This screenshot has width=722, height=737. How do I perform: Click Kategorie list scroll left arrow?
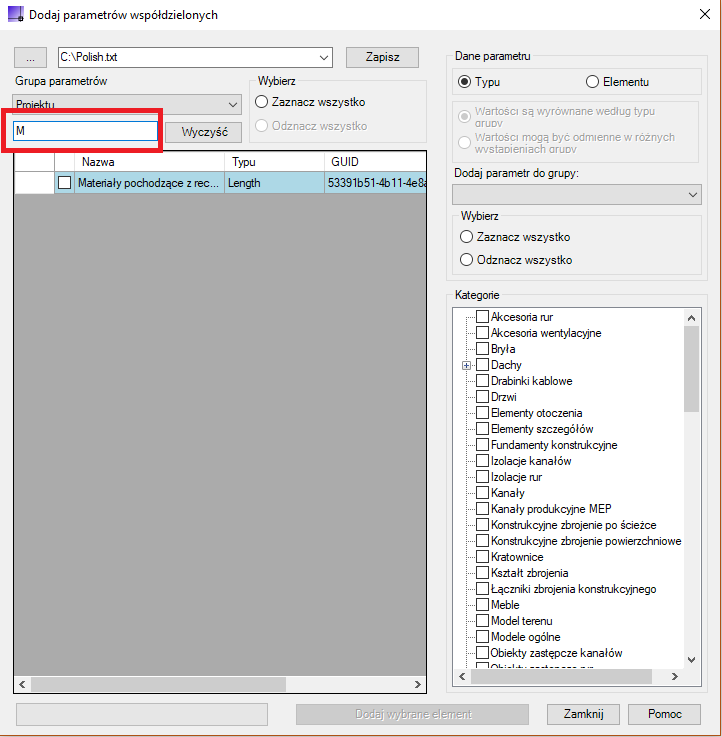tap(462, 676)
